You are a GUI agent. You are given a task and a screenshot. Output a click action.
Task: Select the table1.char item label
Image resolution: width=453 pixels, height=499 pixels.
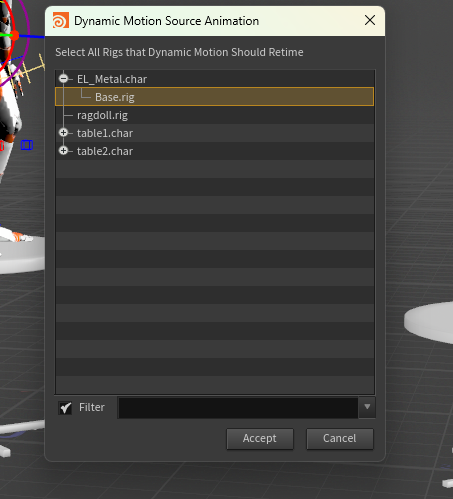coord(105,133)
